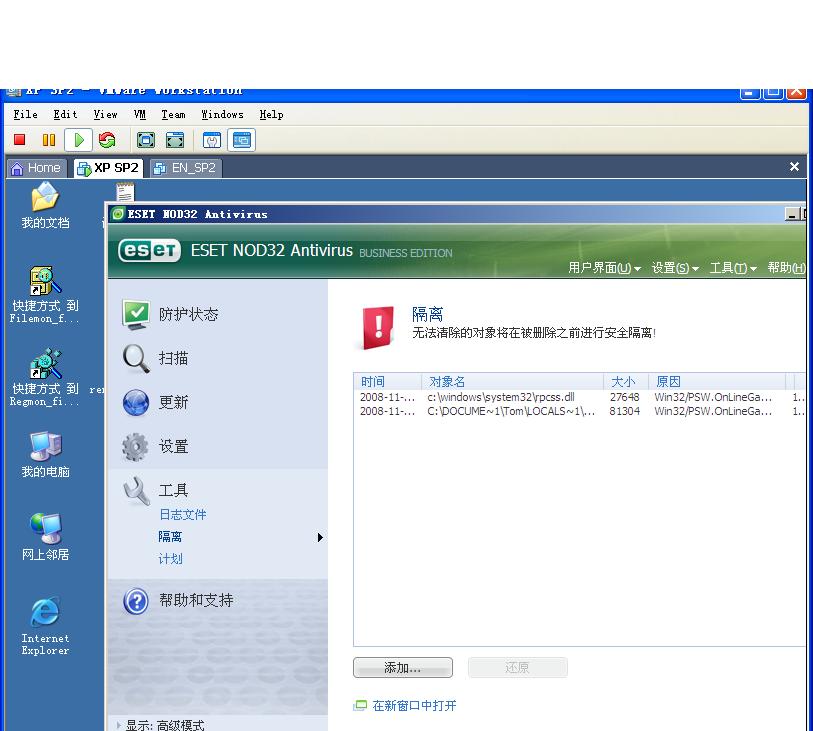The image size is (813, 731).
Task: Select the 我的文档 desktop icon
Action: point(45,205)
